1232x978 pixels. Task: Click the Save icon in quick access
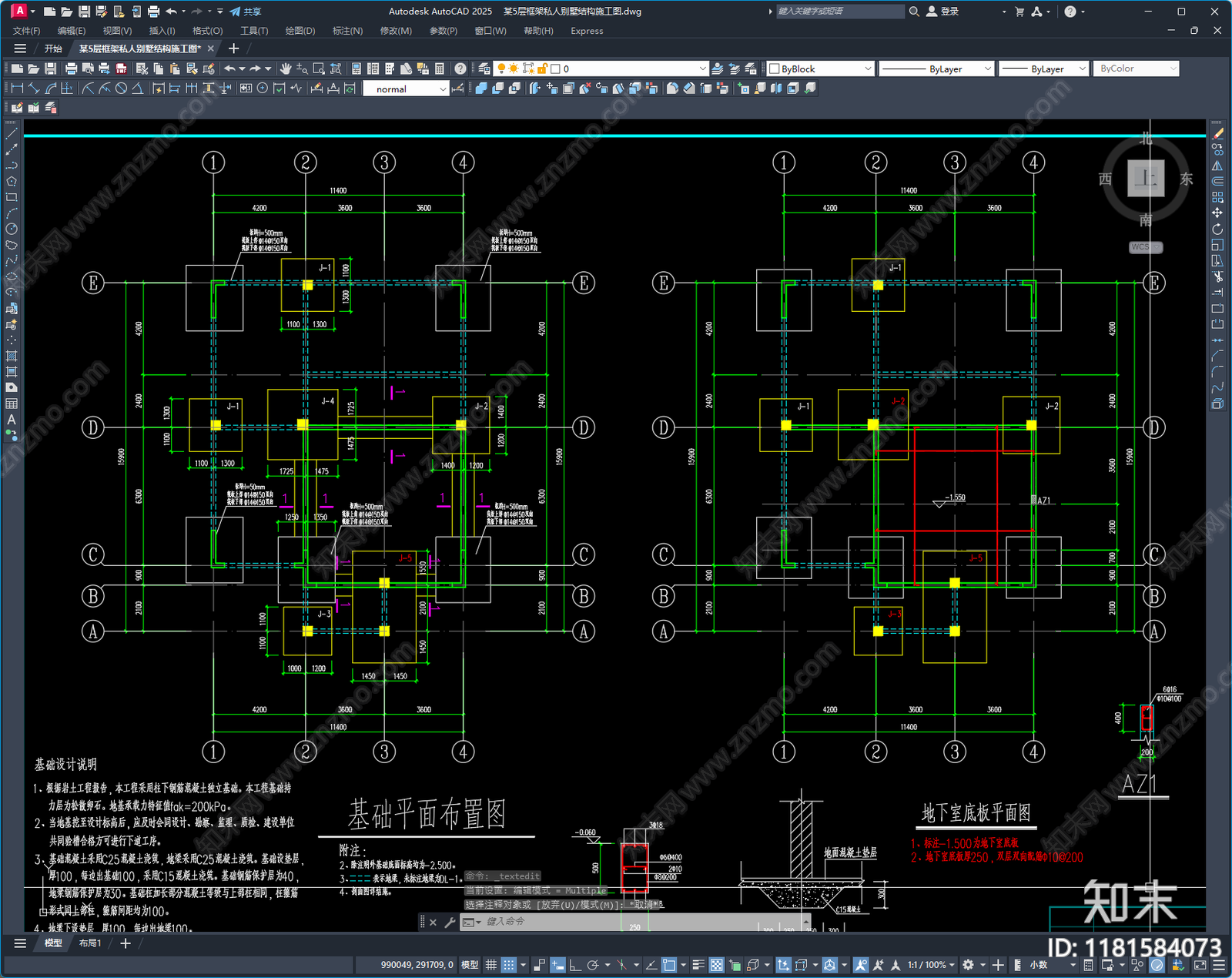coord(84,12)
